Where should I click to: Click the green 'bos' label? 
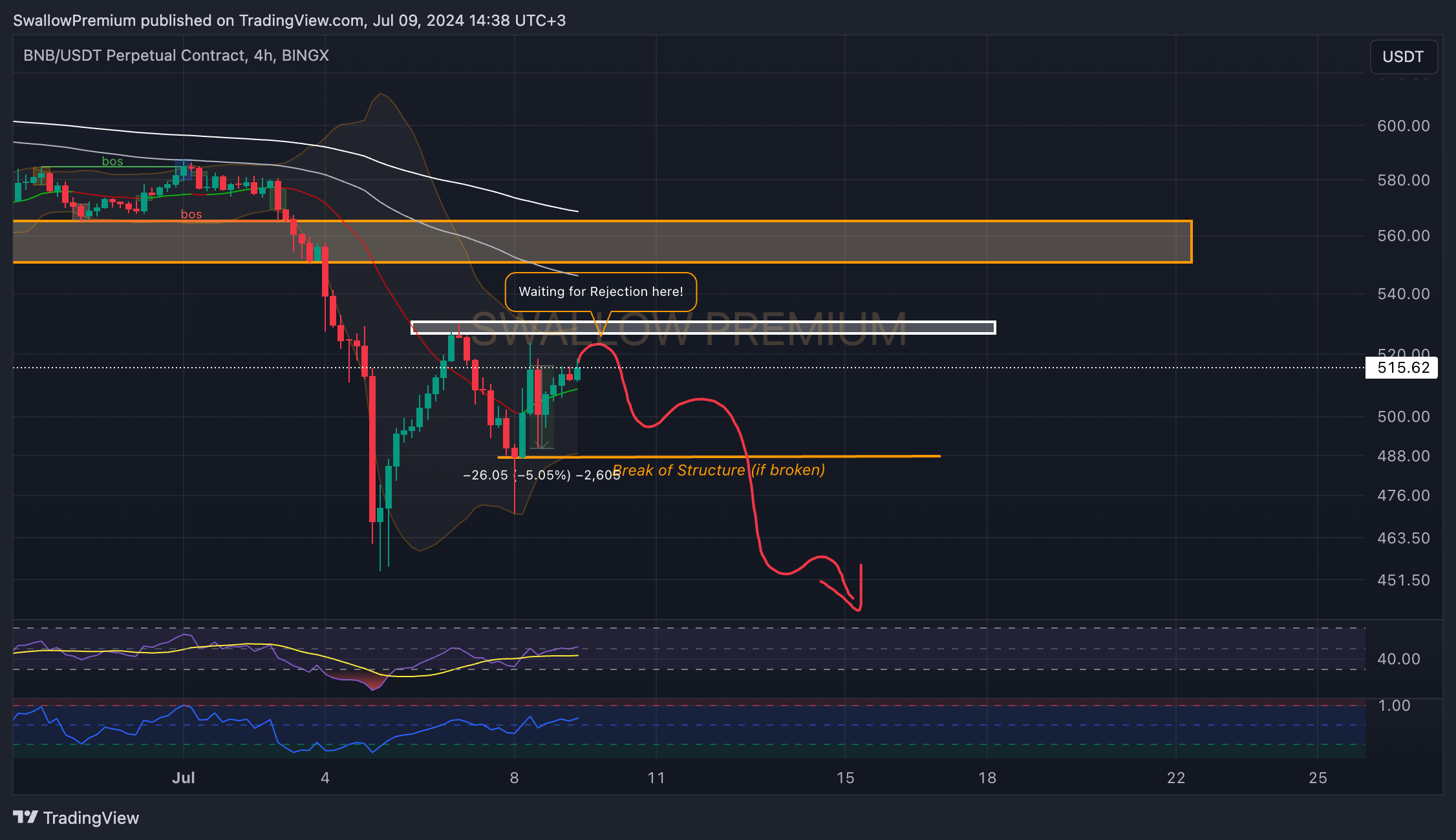[x=112, y=162]
